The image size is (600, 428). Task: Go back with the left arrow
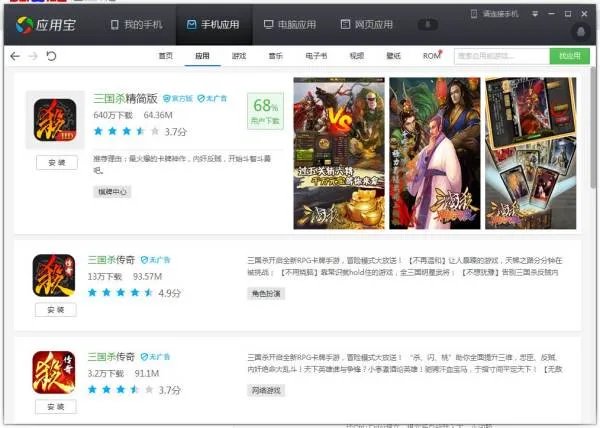pos(15,56)
